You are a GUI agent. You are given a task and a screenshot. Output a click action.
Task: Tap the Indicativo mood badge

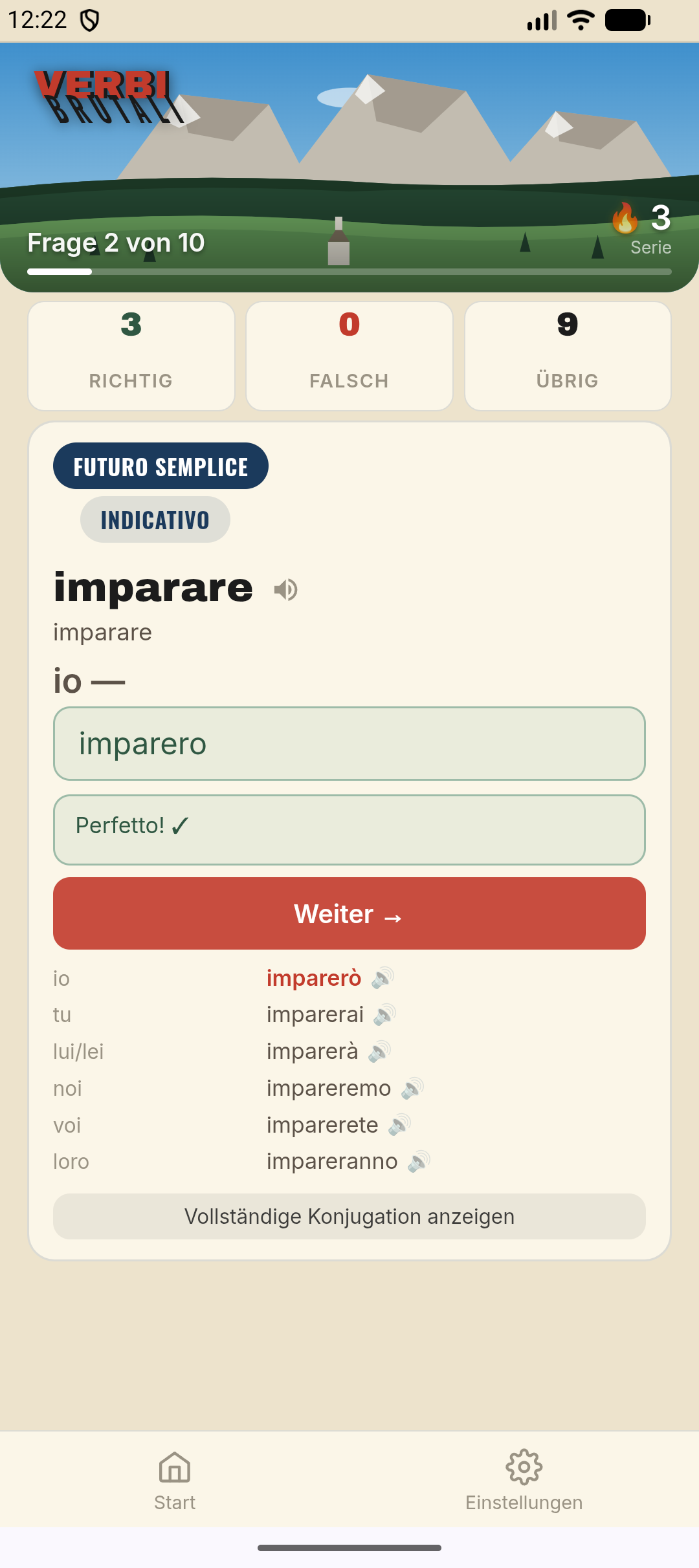click(155, 519)
